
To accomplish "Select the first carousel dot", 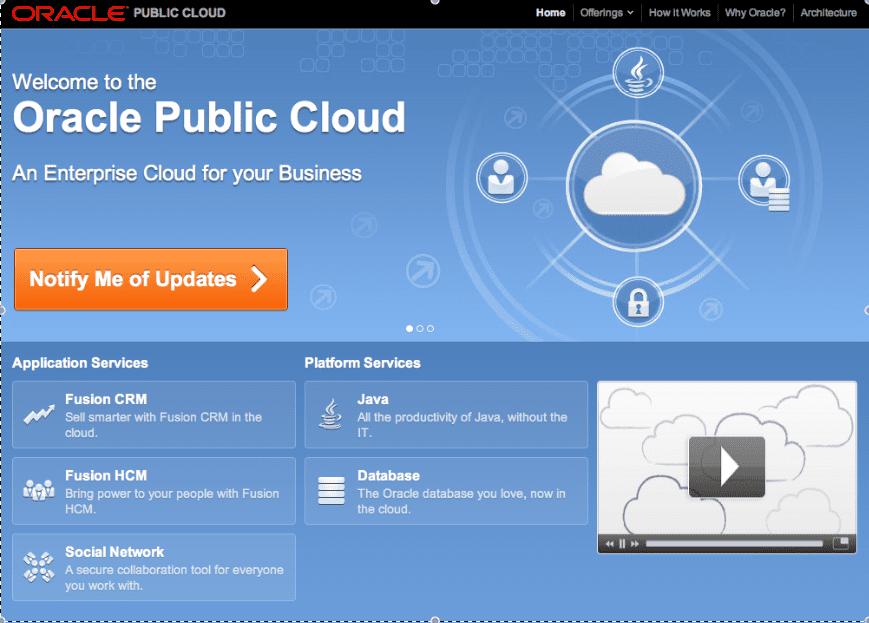I will pyautogui.click(x=410, y=329).
